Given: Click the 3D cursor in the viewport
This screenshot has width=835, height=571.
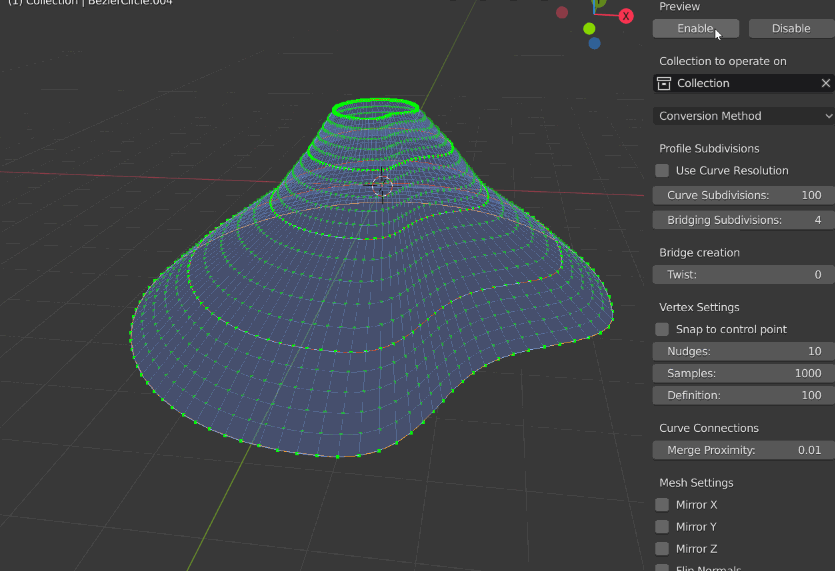Looking at the screenshot, I should pos(382,185).
